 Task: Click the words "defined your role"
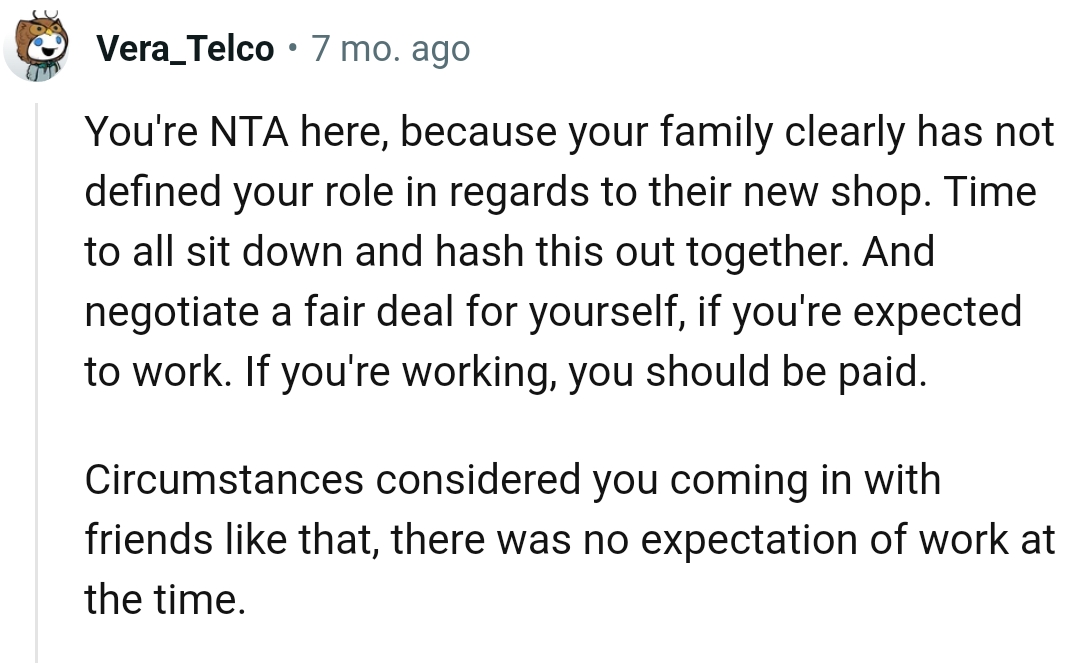click(x=237, y=192)
